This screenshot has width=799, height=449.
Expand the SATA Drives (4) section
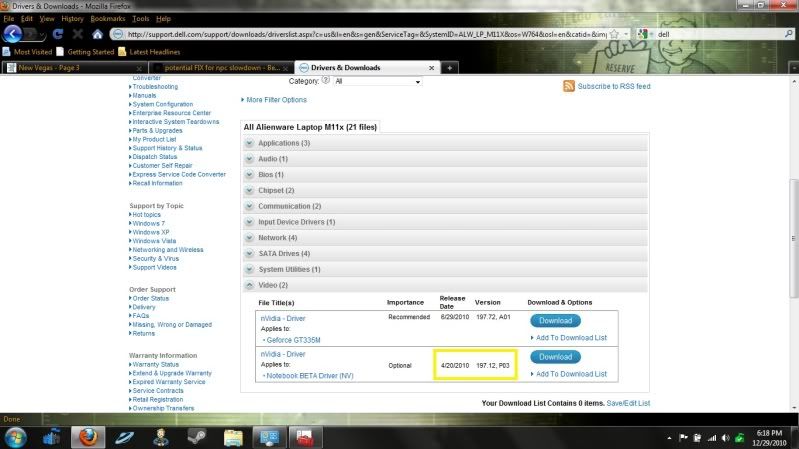pyautogui.click(x=445, y=254)
